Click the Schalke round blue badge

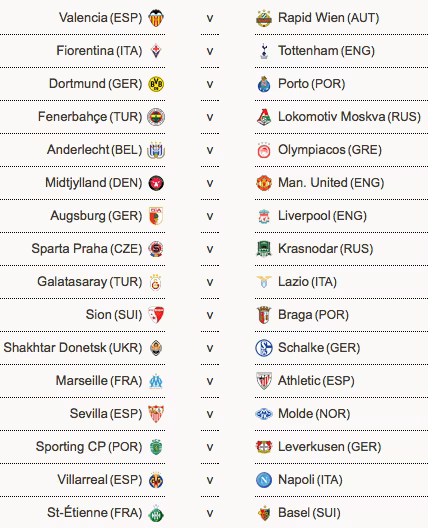click(x=264, y=348)
